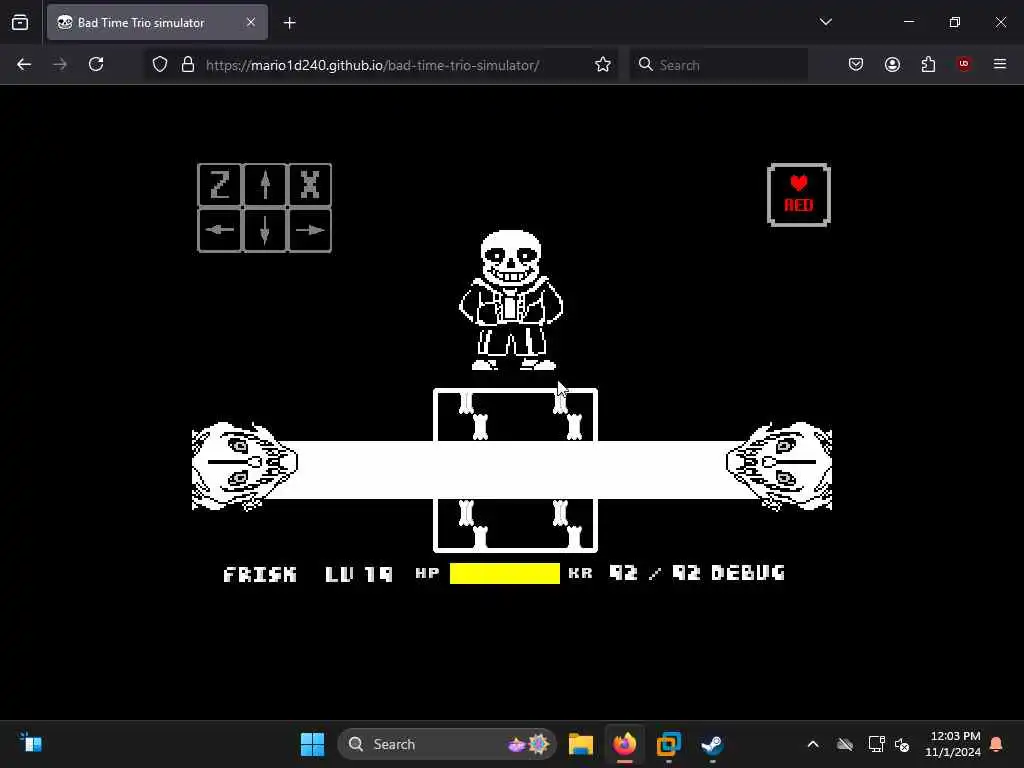The height and width of the screenshot is (768, 1024).
Task: Open the Extensions menu
Action: pos(928,64)
